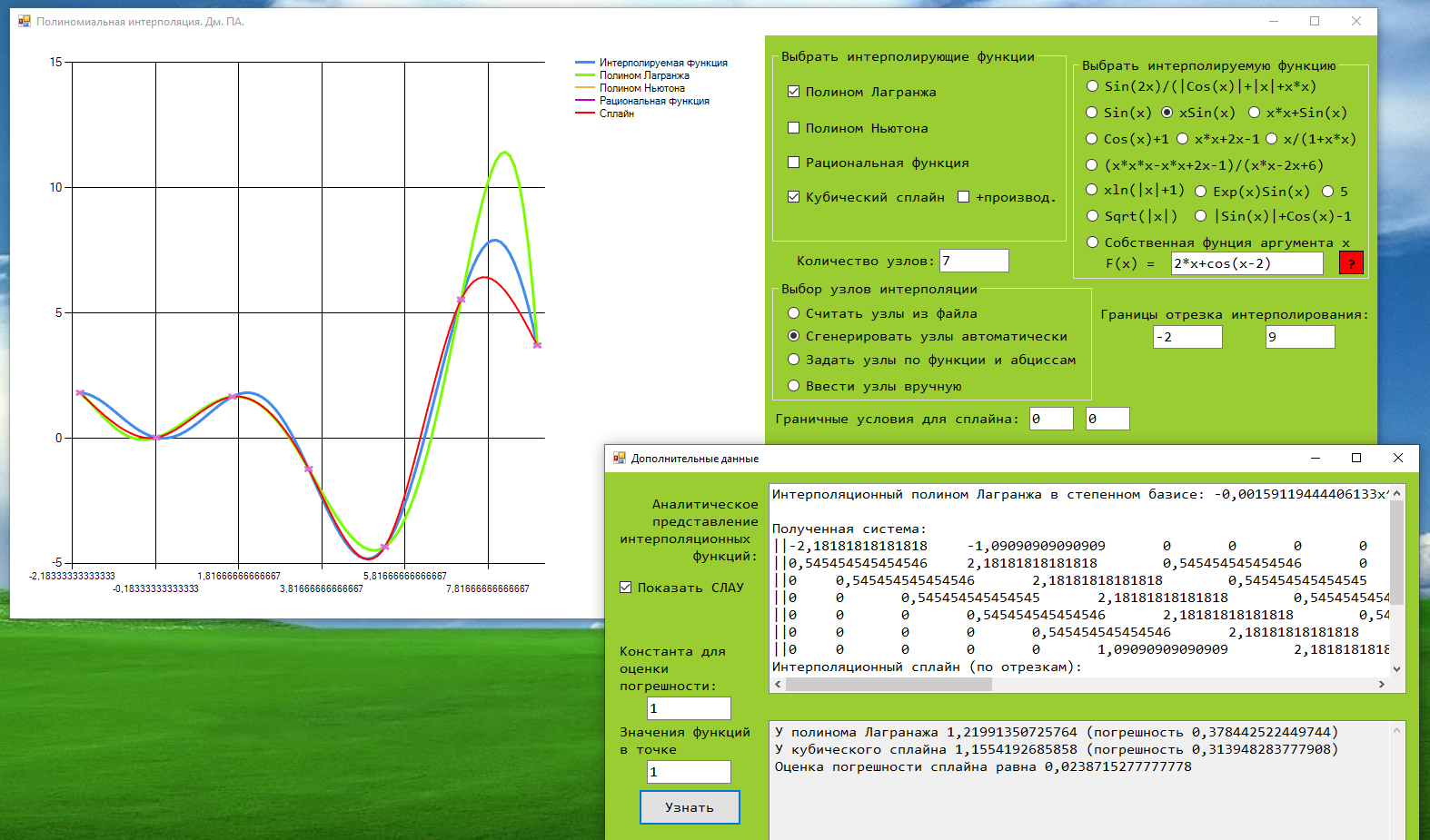Image resolution: width=1430 pixels, height=840 pixels.
Task: Select the x/(1+x*x) radio button
Action: coord(1272,139)
